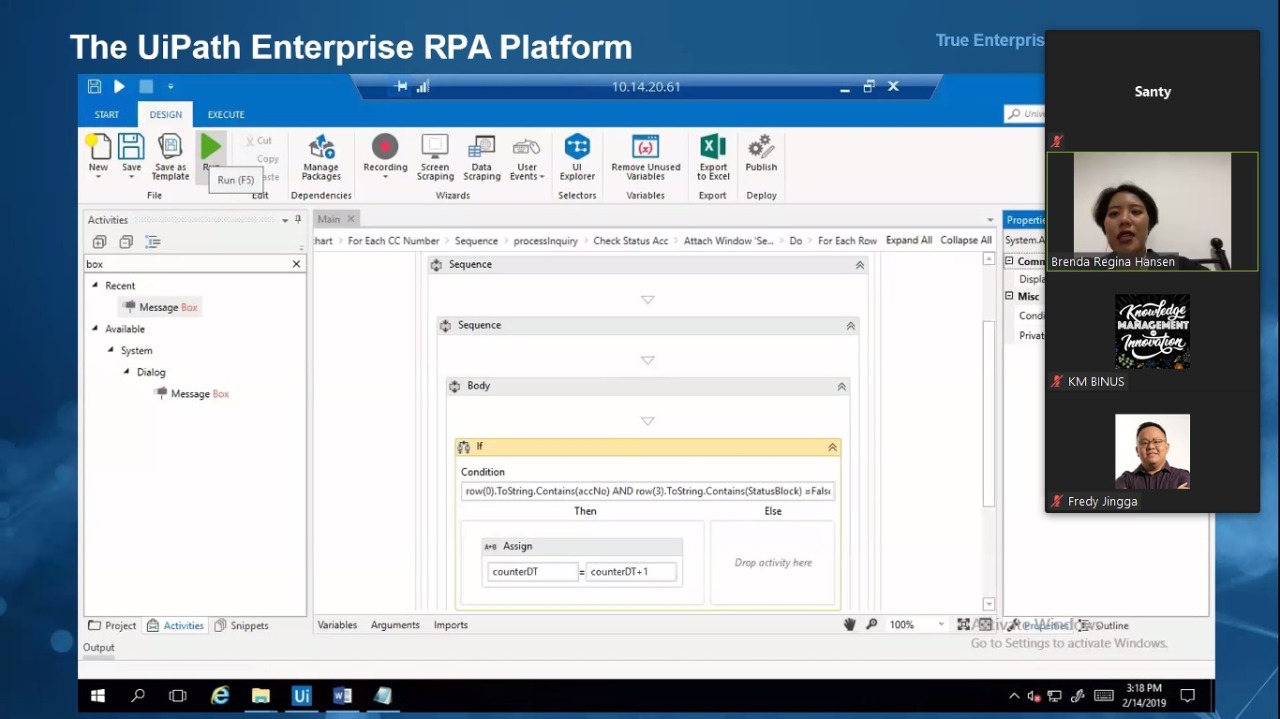The width and height of the screenshot is (1280, 719).
Task: Click the Main document tab
Action: click(x=329, y=219)
